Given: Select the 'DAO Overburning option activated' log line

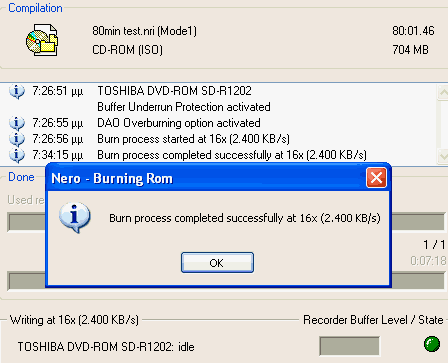Looking at the screenshot, I should point(179,123).
